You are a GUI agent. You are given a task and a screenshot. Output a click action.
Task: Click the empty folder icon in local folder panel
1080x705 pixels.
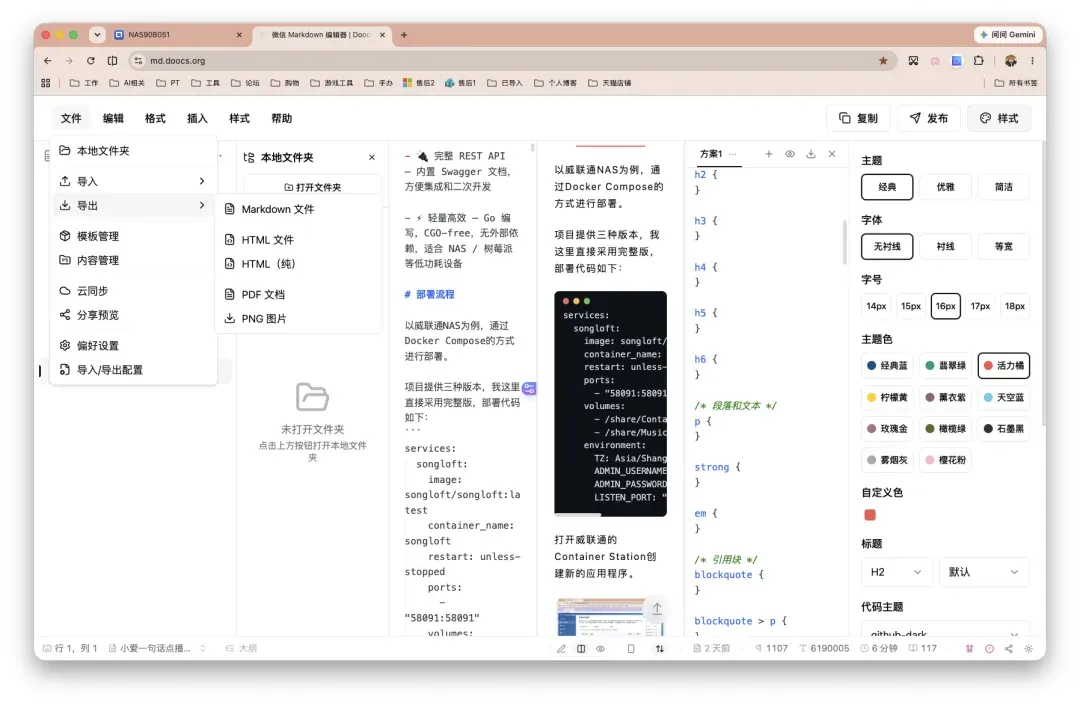coord(312,397)
